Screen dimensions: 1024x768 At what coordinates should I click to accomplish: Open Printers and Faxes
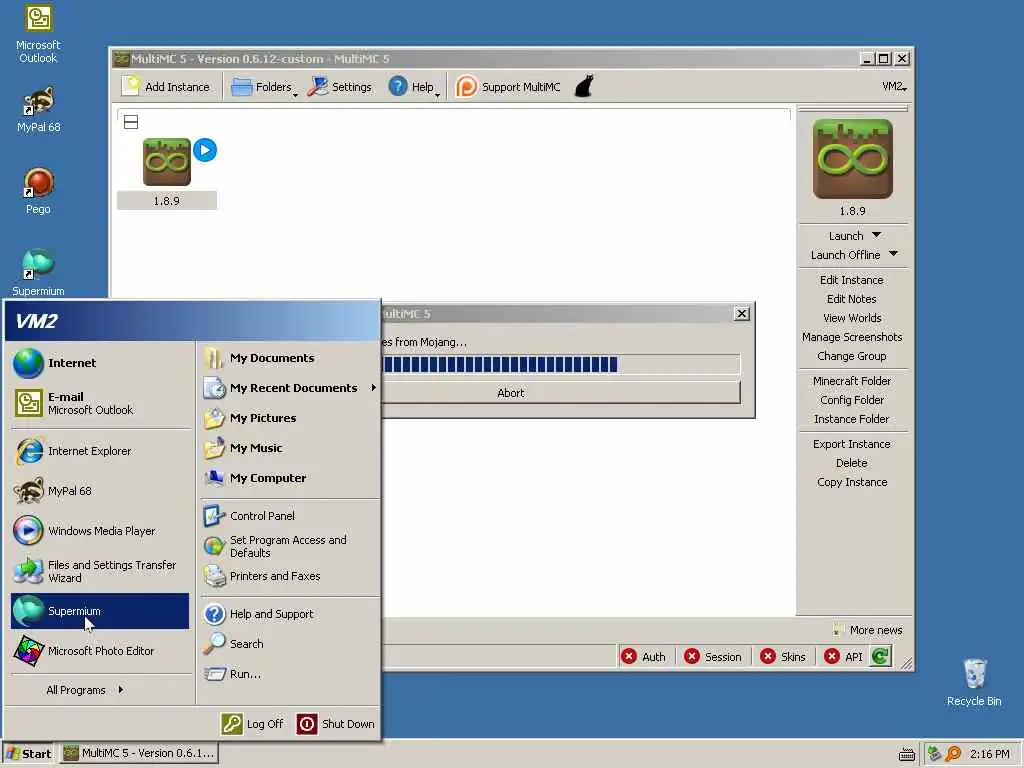pyautogui.click(x=289, y=576)
